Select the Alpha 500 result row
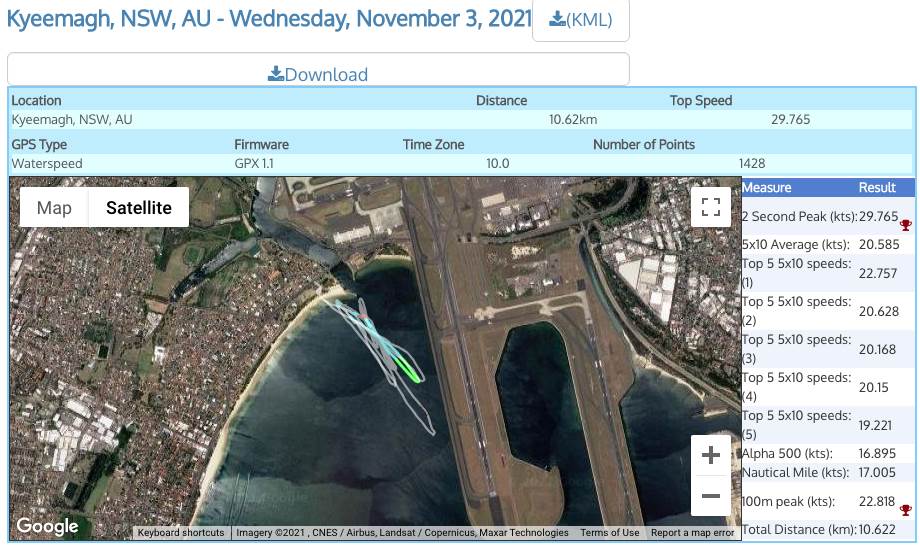The height and width of the screenshot is (547, 920). click(826, 453)
